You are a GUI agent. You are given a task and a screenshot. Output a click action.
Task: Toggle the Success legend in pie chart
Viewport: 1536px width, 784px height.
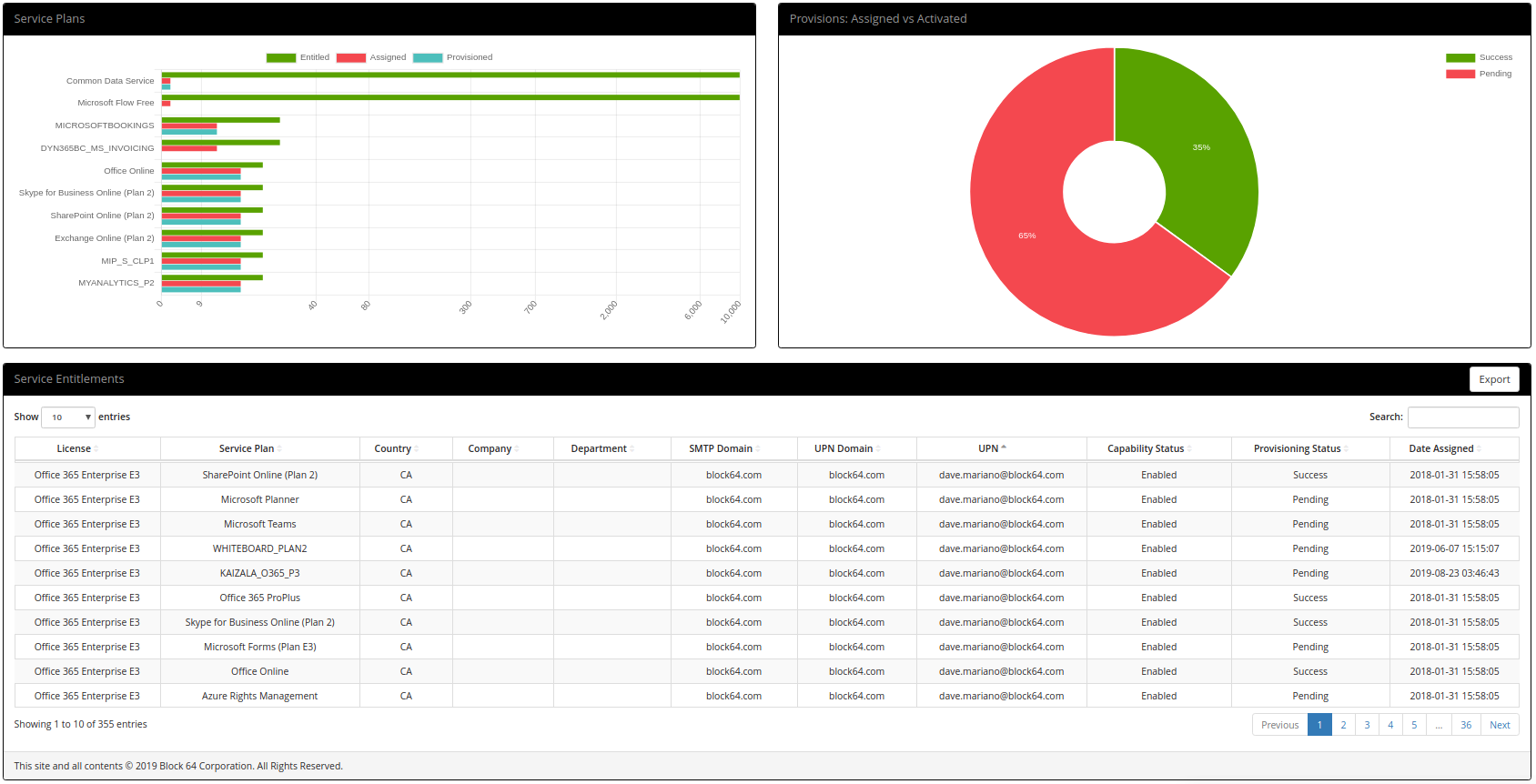coord(1460,58)
